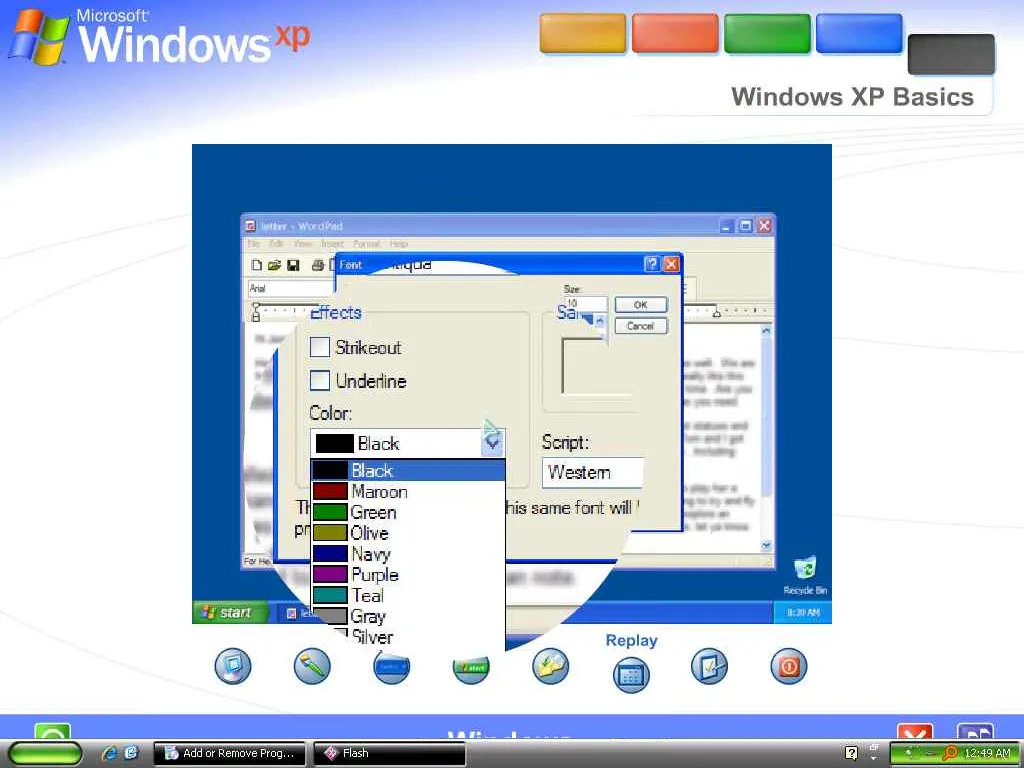Select Maroon in the color list
1024x768 pixels.
click(x=408, y=491)
